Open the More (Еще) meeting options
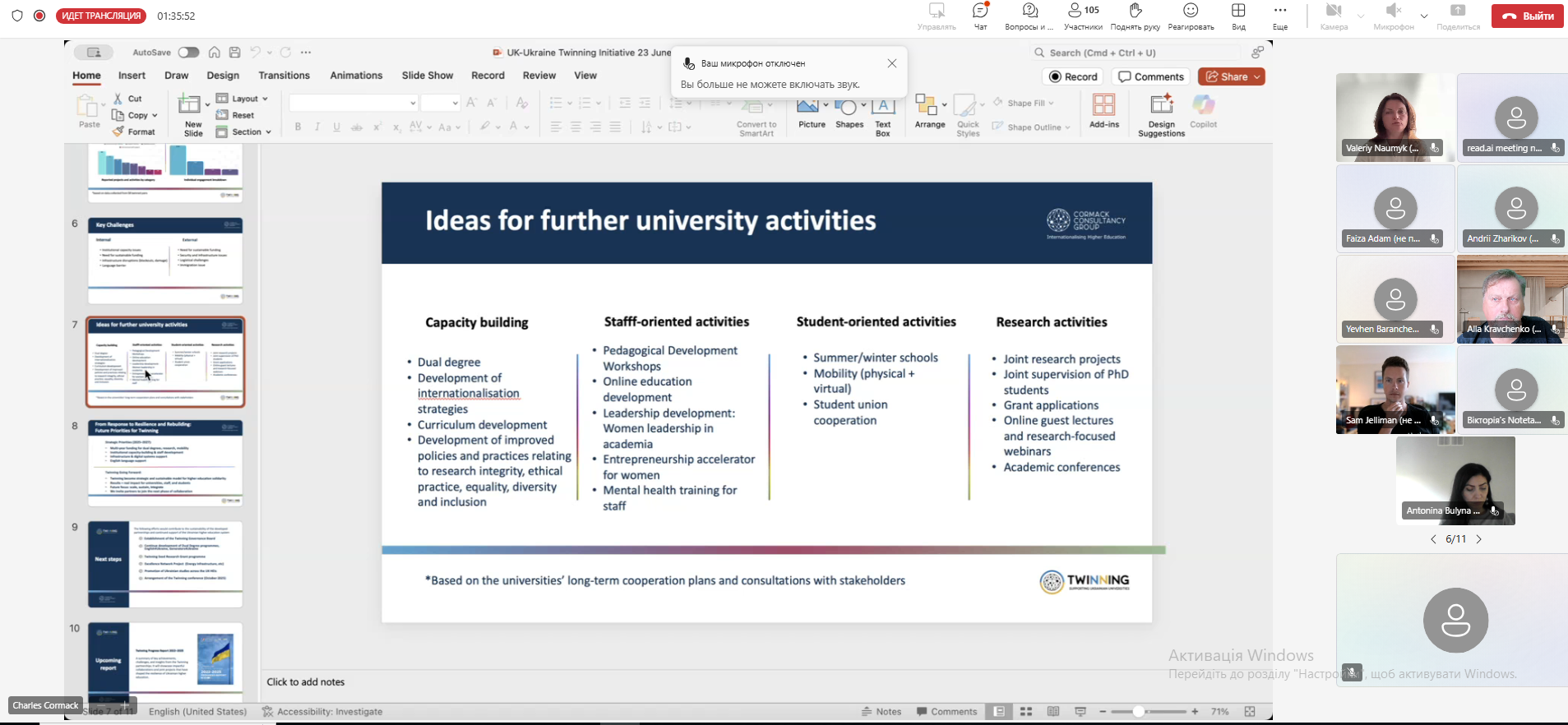 tap(1280, 16)
